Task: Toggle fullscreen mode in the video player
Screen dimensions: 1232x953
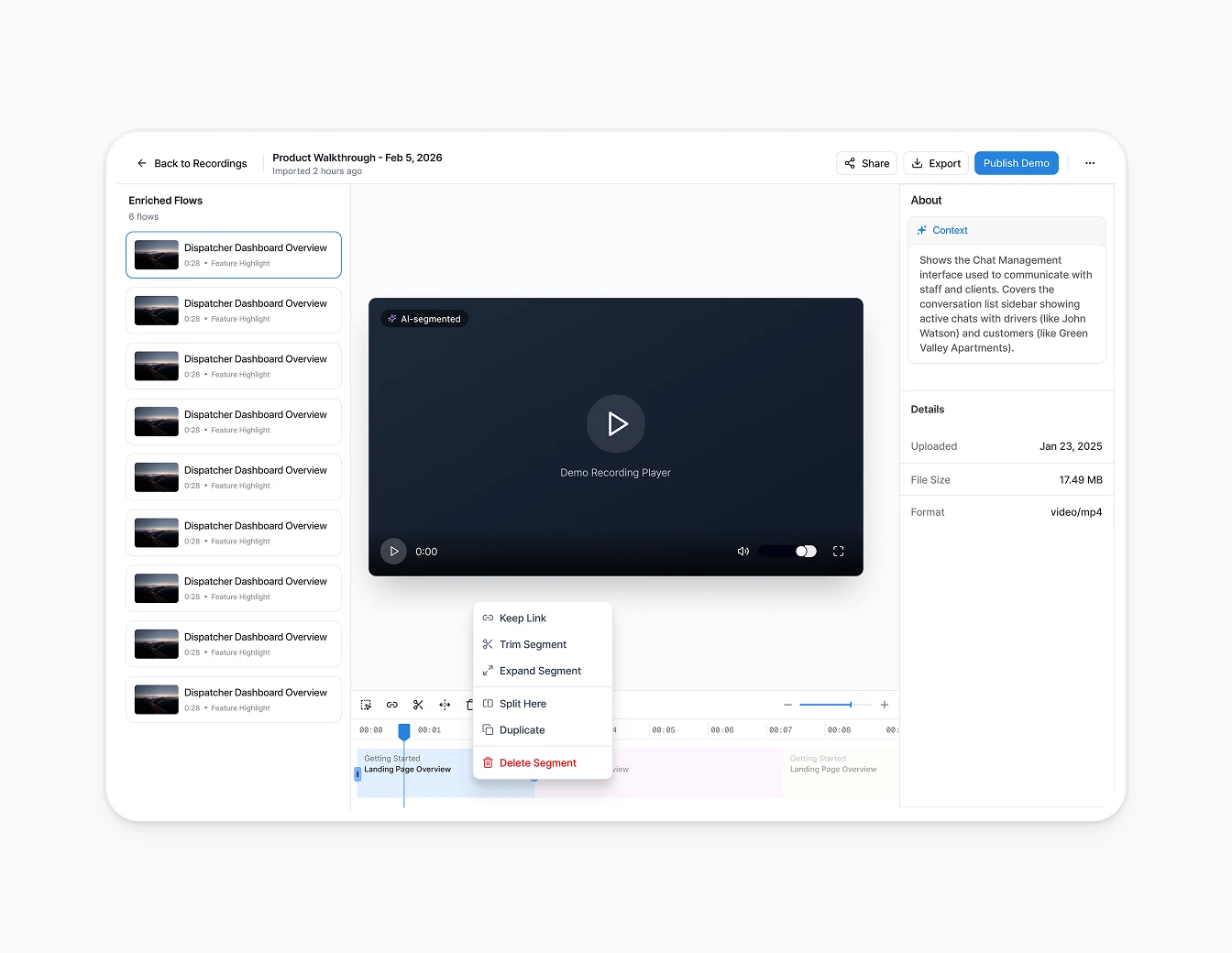Action: (x=838, y=551)
